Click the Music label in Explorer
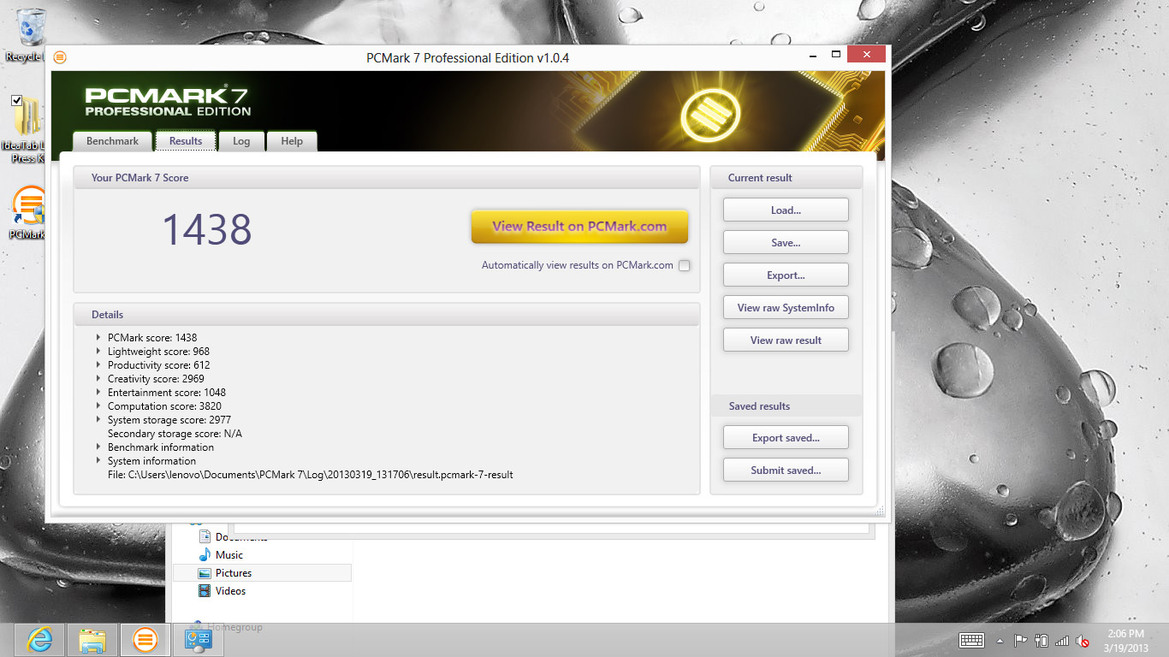Viewport: 1169px width, 657px height. (229, 555)
